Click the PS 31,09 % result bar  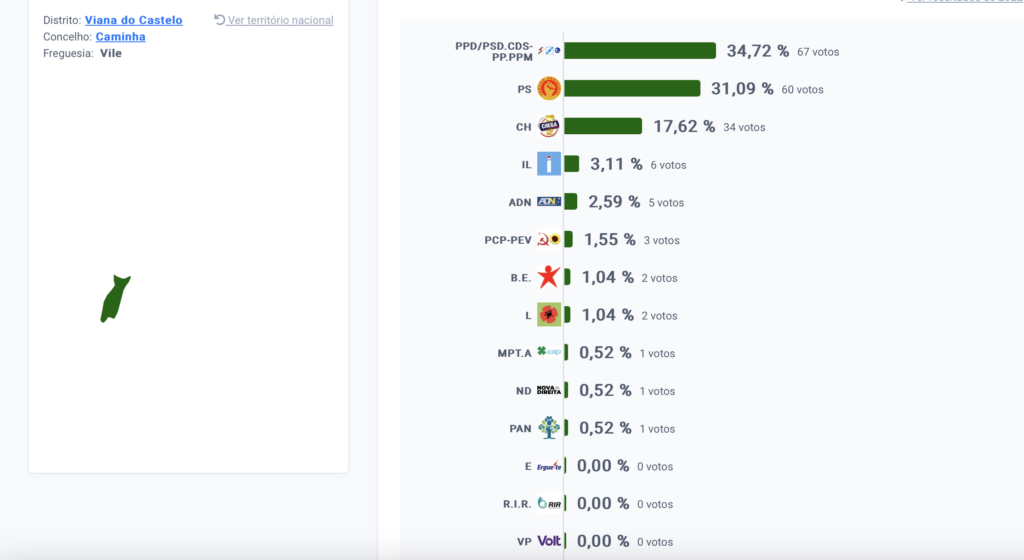click(x=632, y=88)
